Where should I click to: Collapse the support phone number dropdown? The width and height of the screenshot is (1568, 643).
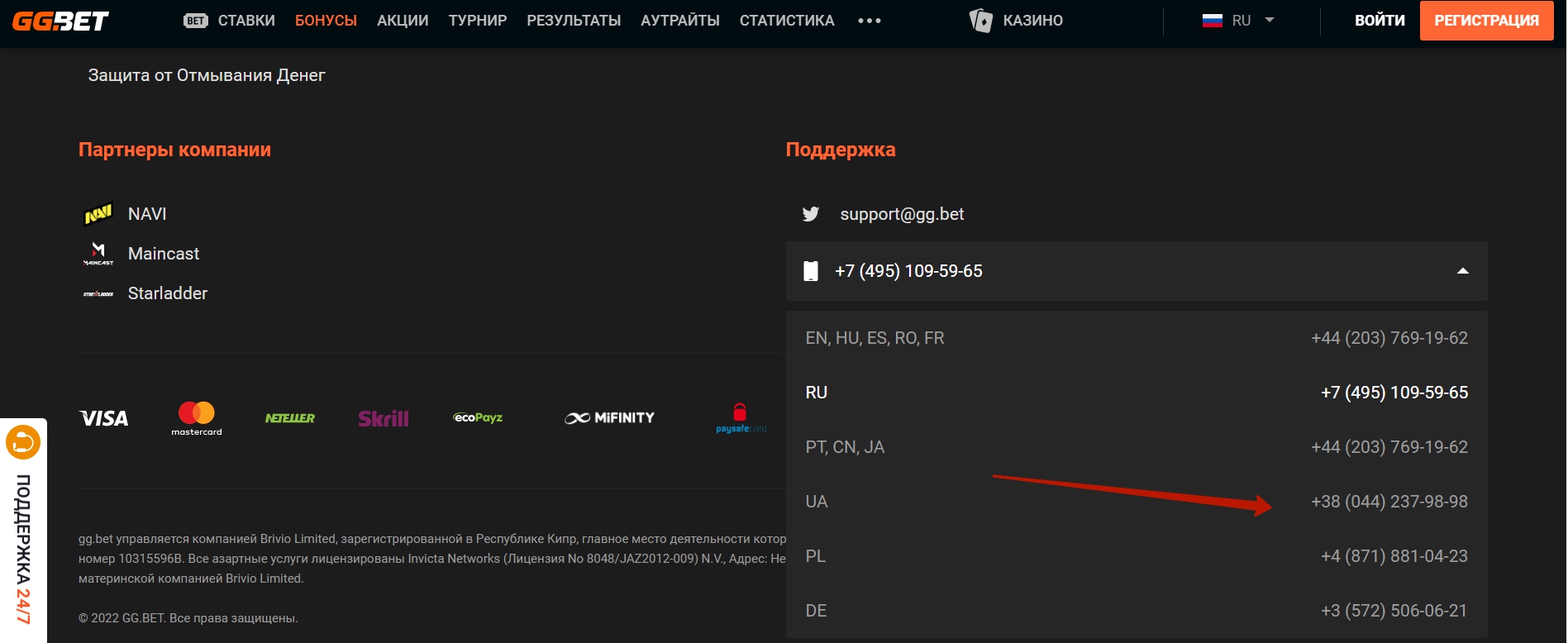[1462, 271]
